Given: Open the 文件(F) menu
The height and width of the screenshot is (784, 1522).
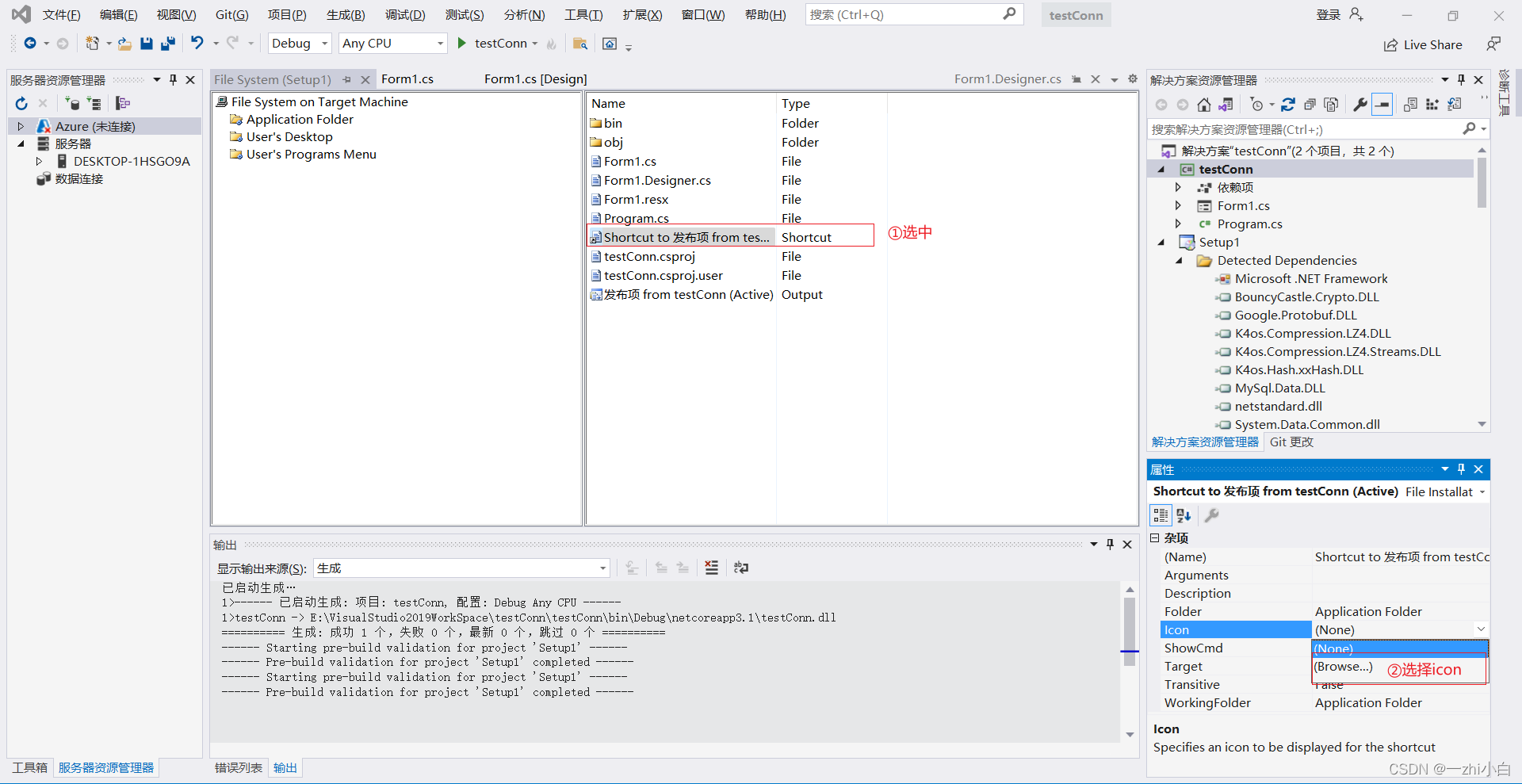Looking at the screenshot, I should [62, 15].
